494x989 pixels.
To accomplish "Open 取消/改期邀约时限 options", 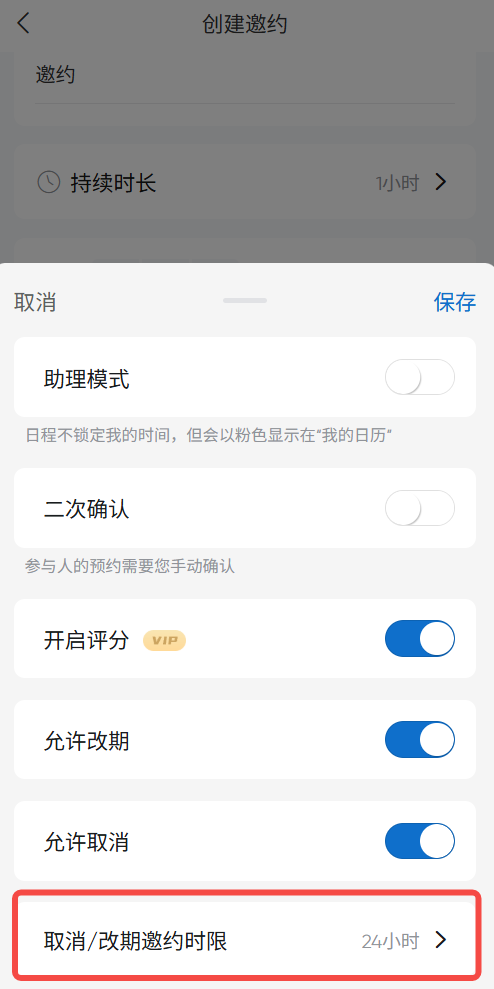I will pyautogui.click(x=245, y=942).
